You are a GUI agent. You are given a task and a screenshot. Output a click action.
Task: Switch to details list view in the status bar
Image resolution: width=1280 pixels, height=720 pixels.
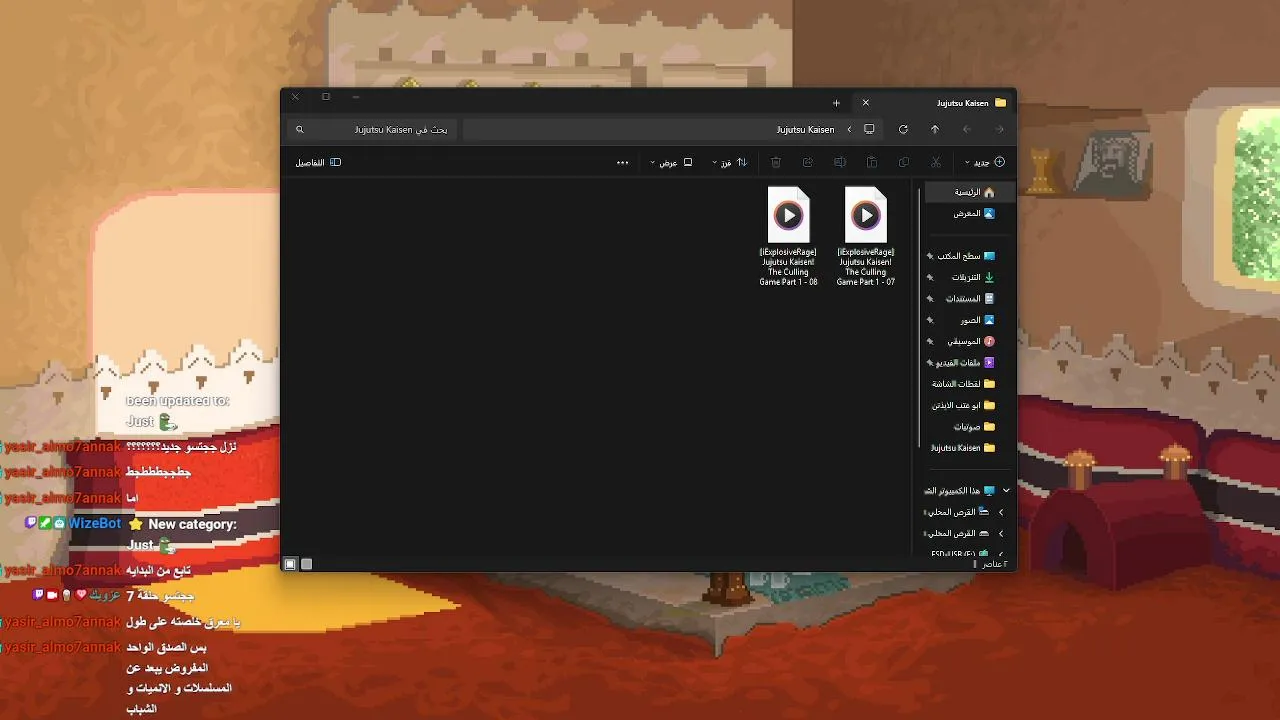point(307,564)
